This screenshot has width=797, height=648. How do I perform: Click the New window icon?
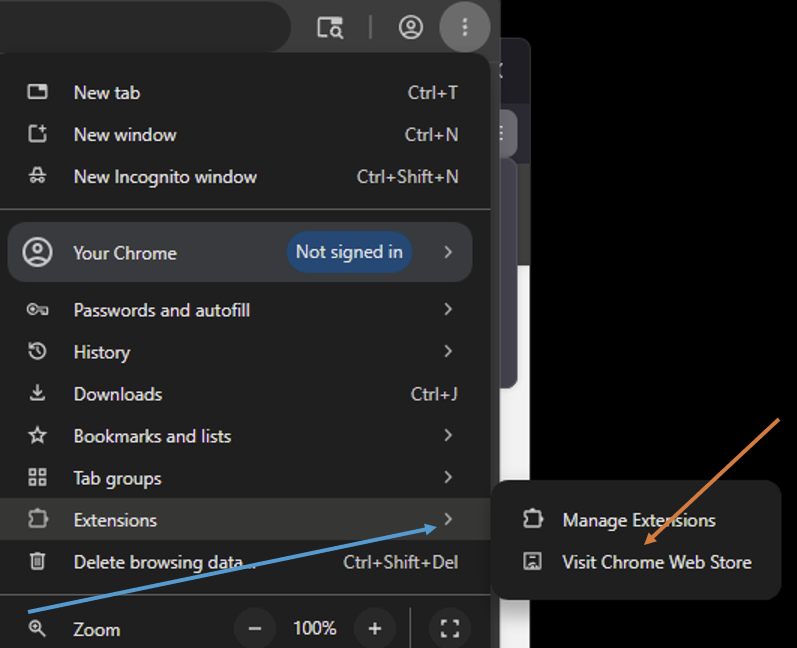tap(37, 134)
